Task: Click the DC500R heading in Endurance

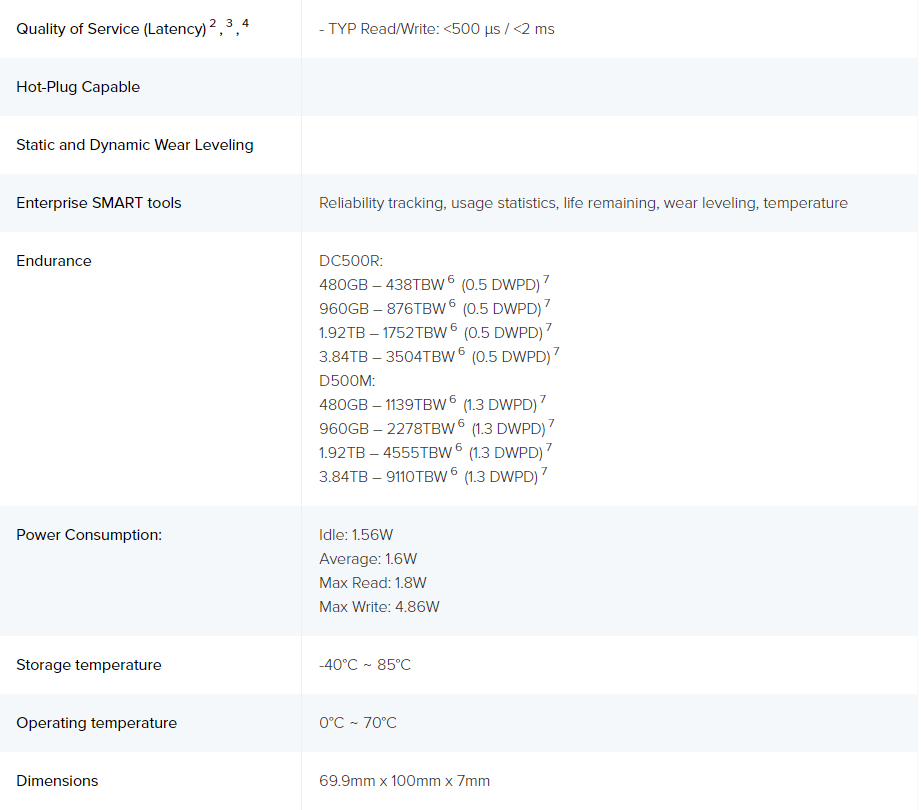Action: [x=351, y=261]
